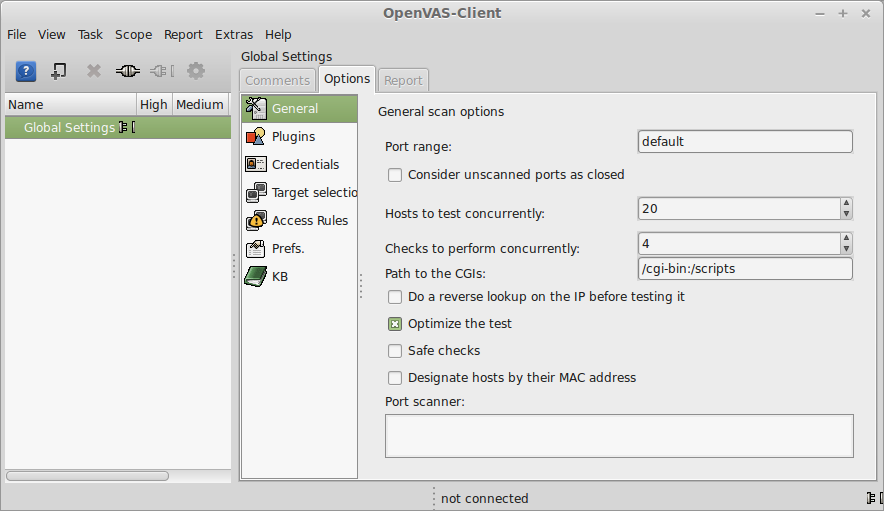This screenshot has height=511, width=884.
Task: Open KB options page
Action: [299, 276]
